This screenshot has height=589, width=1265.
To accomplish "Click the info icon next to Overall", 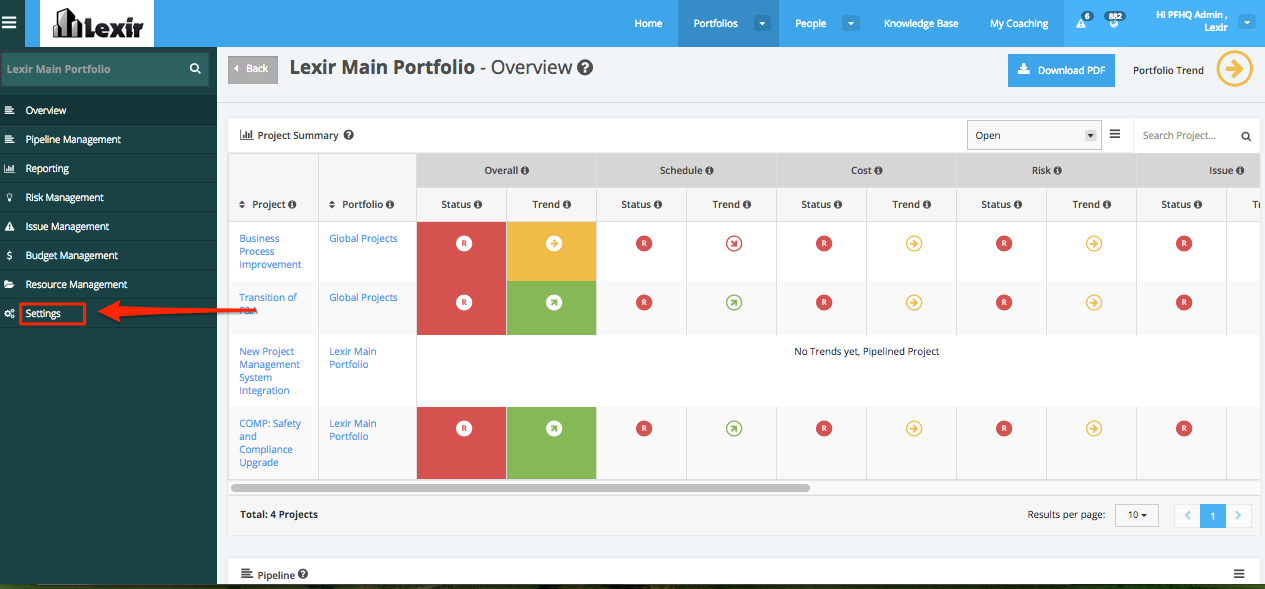I will pos(525,171).
